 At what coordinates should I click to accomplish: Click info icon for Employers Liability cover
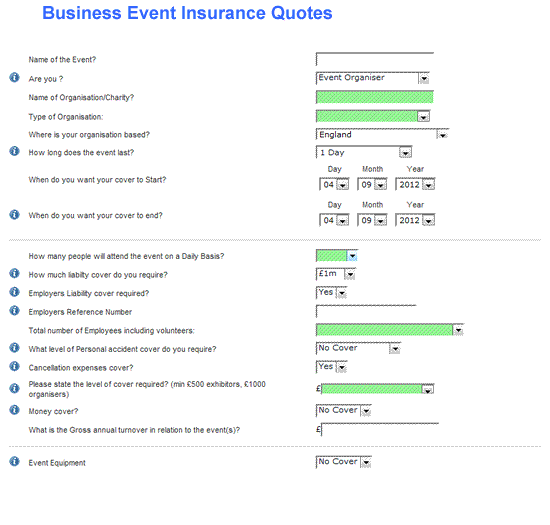click(14, 292)
